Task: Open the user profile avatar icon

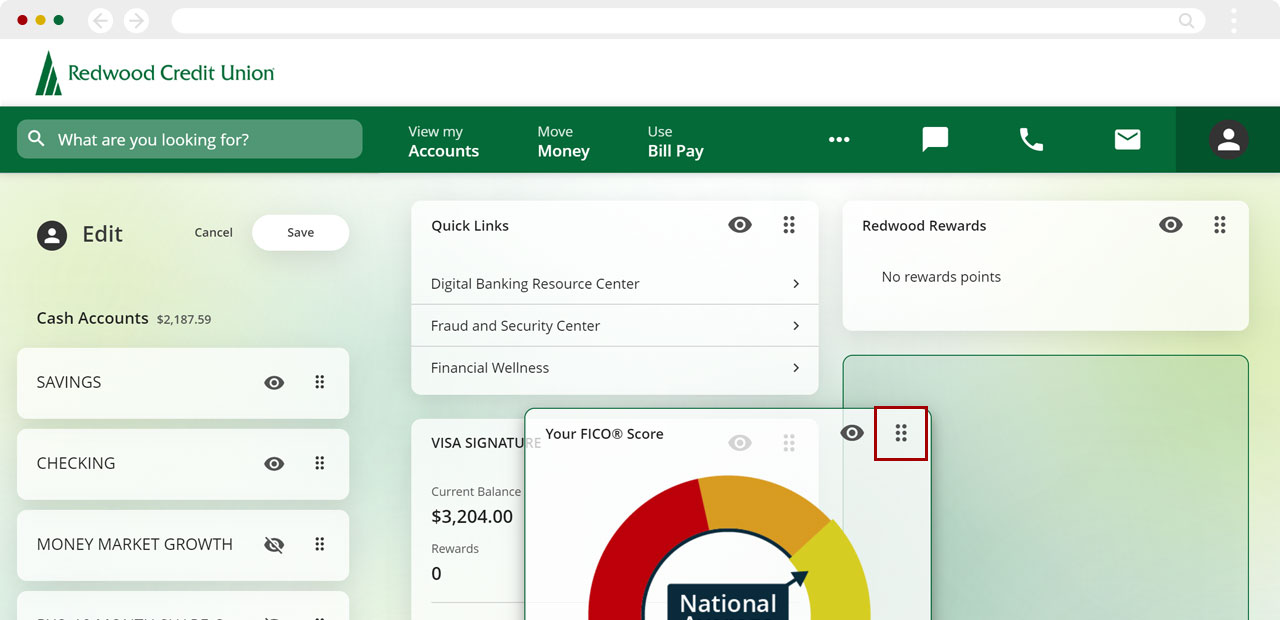Action: [1228, 140]
